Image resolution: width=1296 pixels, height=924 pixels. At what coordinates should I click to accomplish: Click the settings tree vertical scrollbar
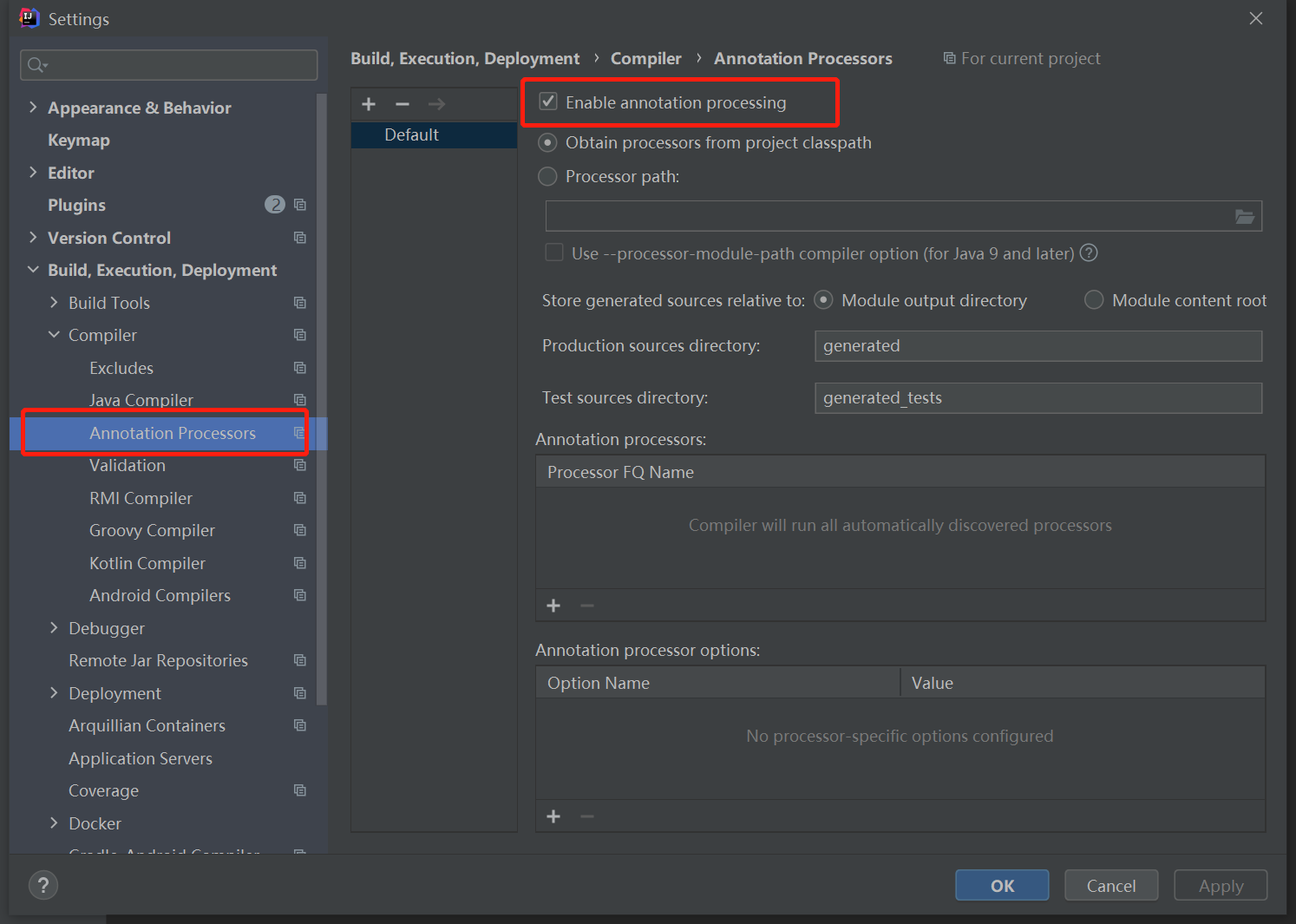click(322, 399)
